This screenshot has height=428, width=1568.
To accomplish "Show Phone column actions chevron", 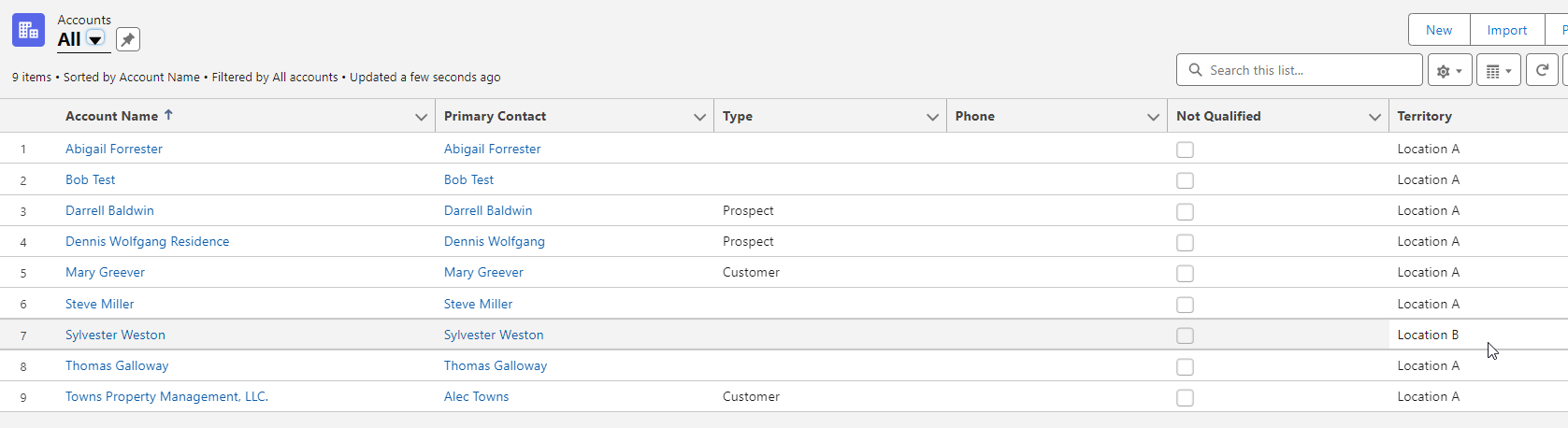I will 1153,117.
